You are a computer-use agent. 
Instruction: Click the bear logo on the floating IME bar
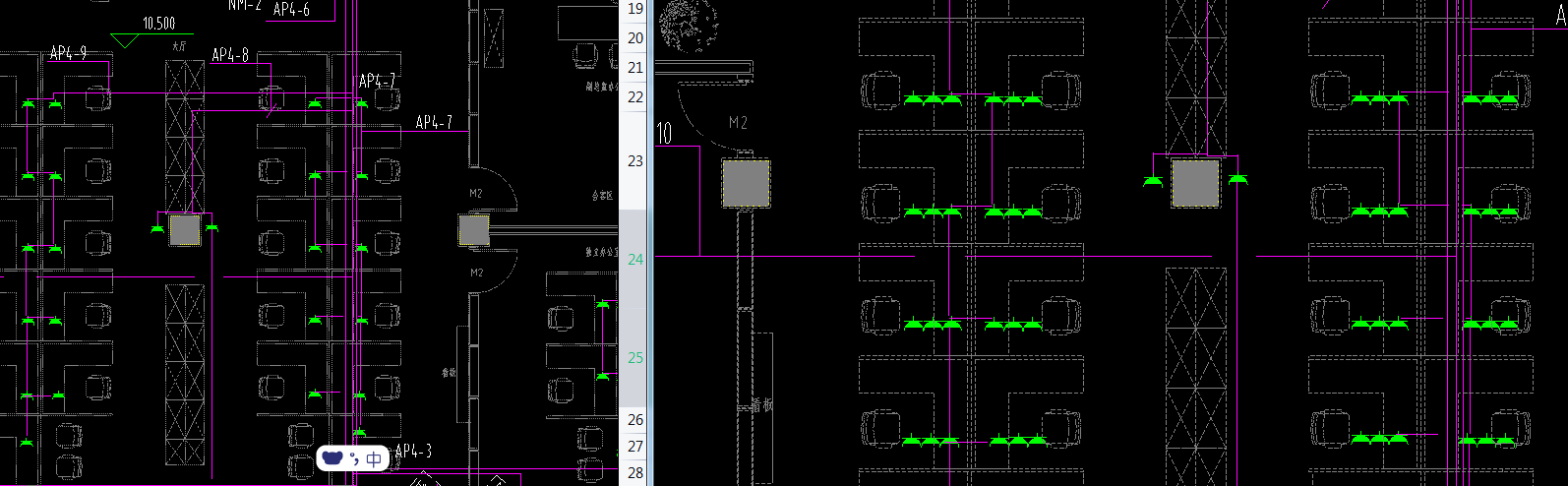pyautogui.click(x=332, y=458)
